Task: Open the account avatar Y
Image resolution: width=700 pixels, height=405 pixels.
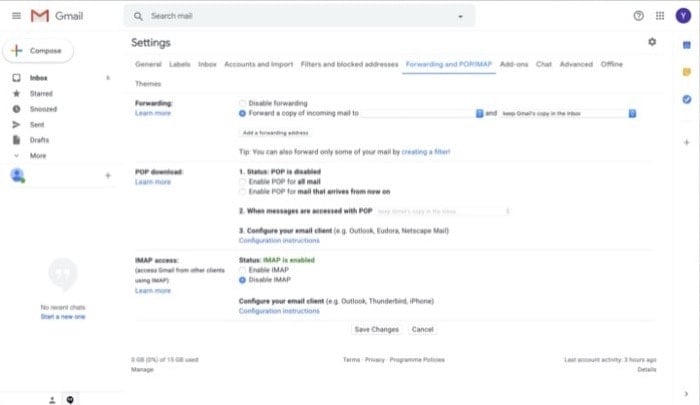Action: point(683,16)
